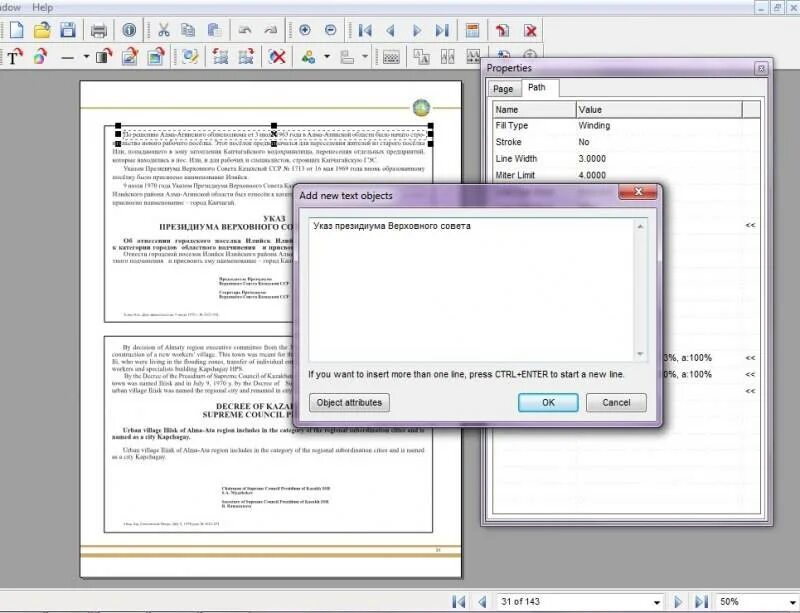Image resolution: width=800 pixels, height=613 pixels.
Task: Pick the line drawing tool
Action: click(68, 57)
